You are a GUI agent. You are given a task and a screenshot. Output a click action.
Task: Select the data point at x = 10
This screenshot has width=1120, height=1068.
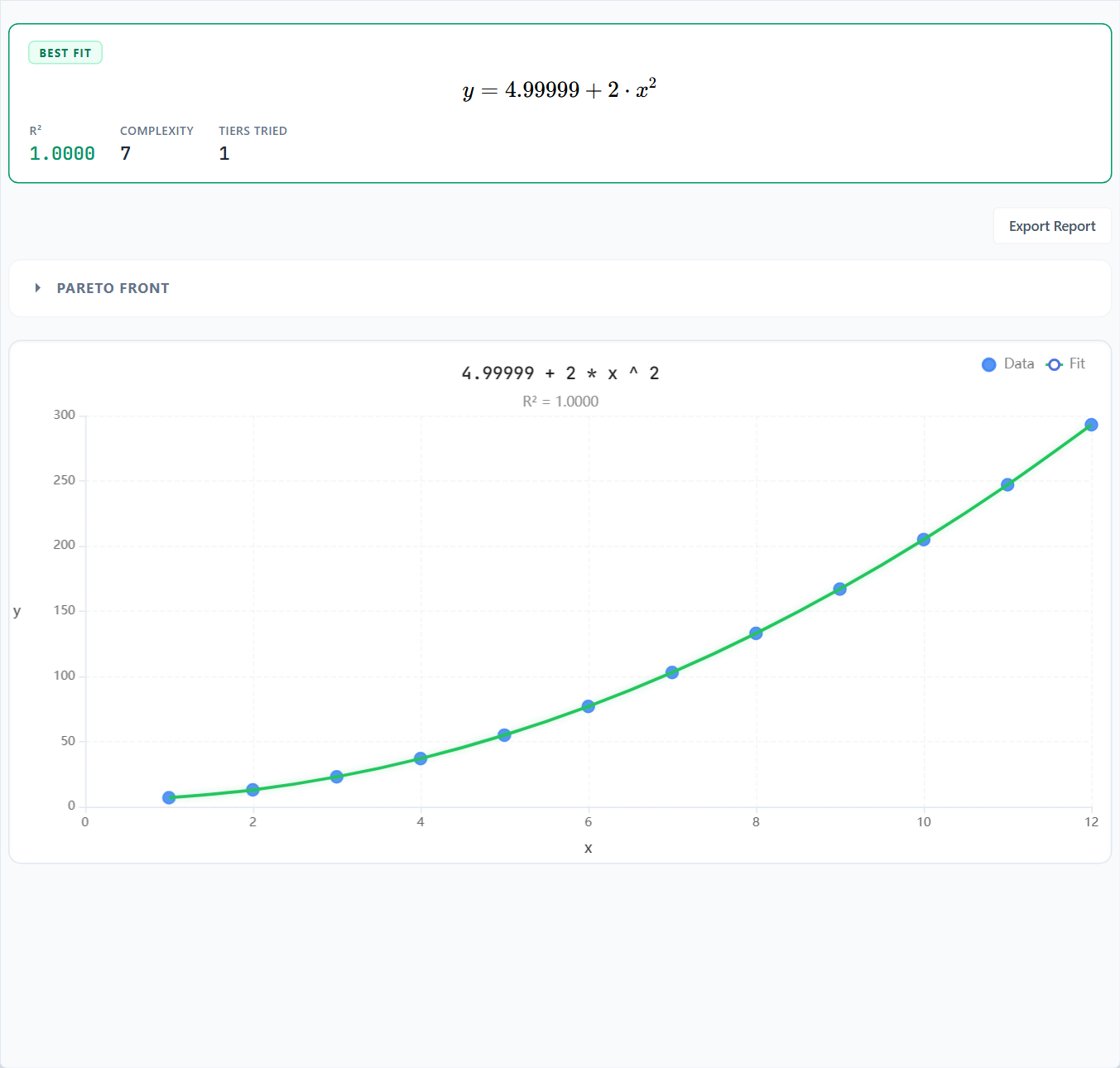[x=924, y=540]
